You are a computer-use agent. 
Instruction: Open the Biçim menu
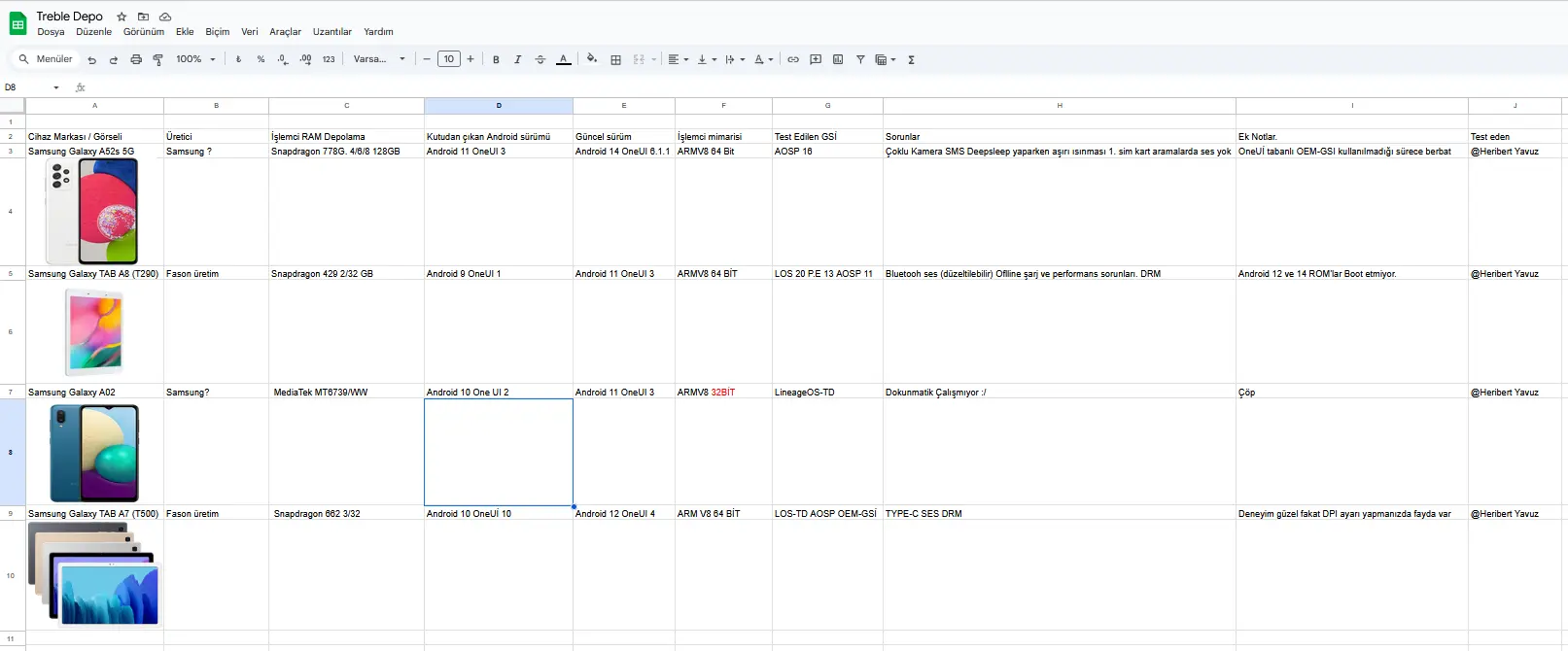point(218,32)
